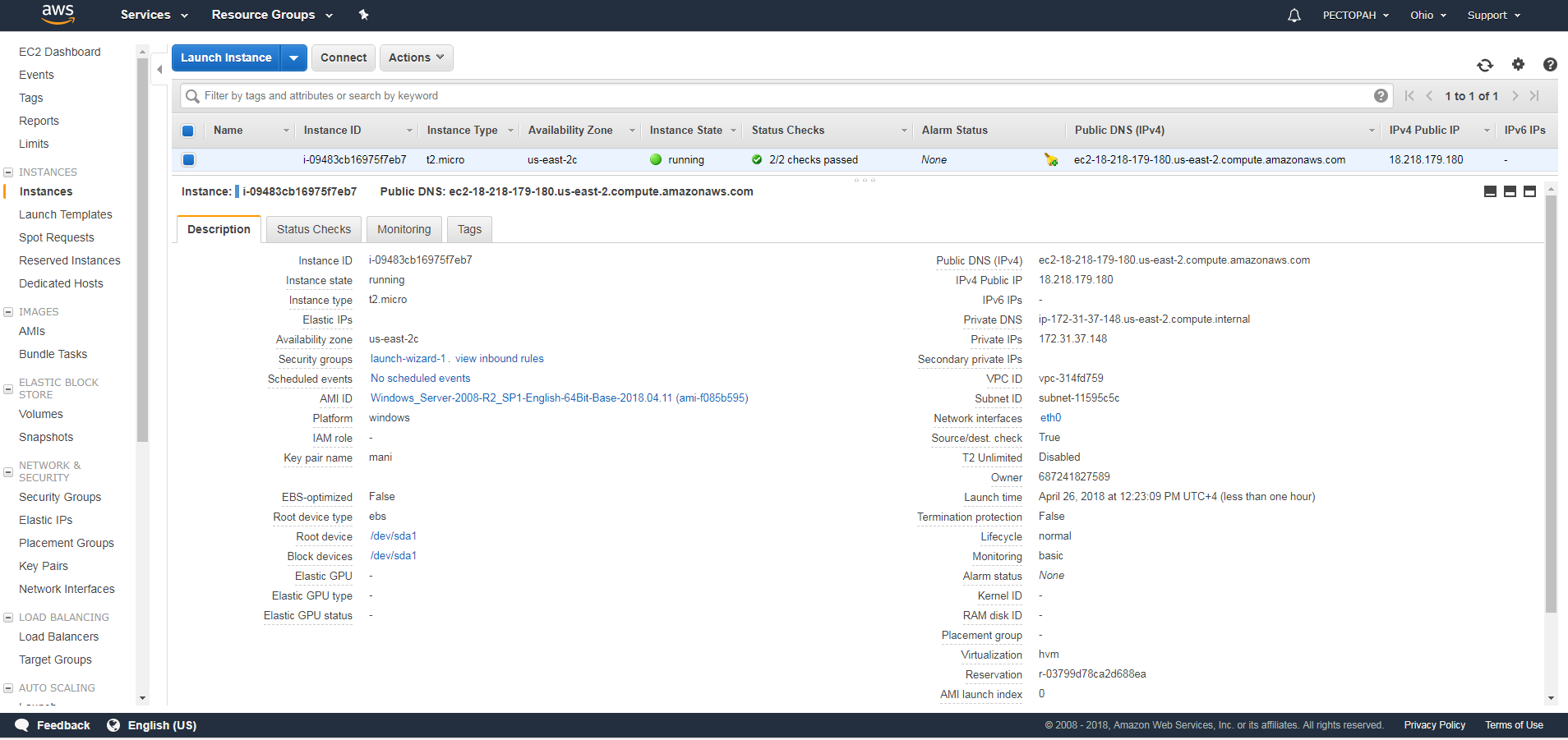
Task: Click the pin shortcut icon in top bar
Action: pos(364,15)
